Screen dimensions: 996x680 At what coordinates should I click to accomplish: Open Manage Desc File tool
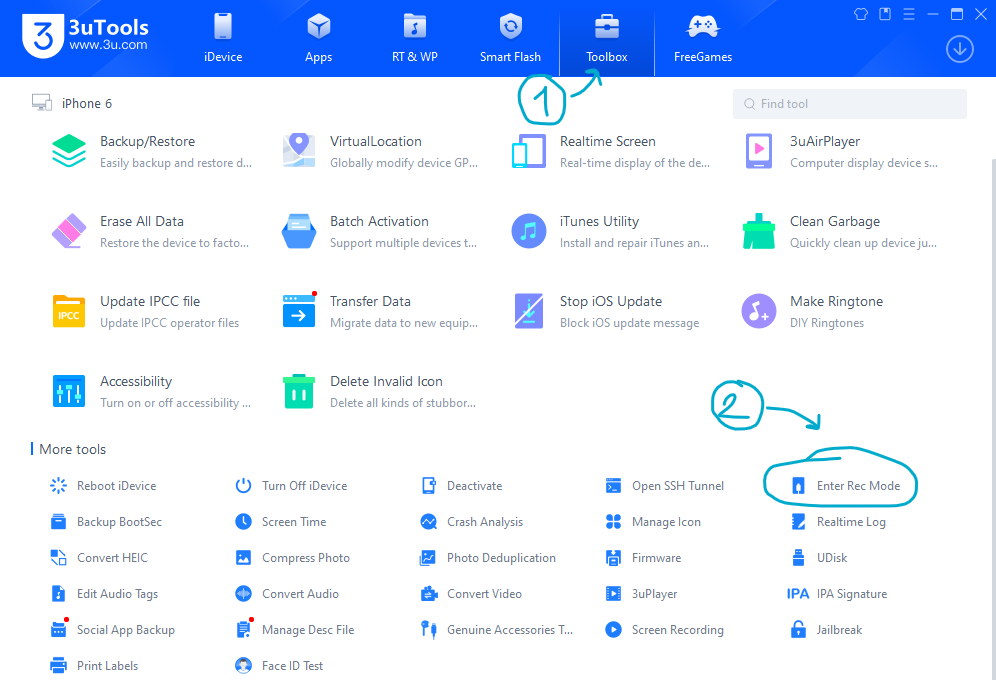tap(295, 630)
